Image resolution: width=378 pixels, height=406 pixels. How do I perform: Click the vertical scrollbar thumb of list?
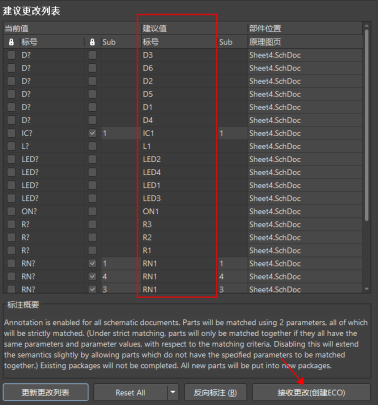click(367, 125)
